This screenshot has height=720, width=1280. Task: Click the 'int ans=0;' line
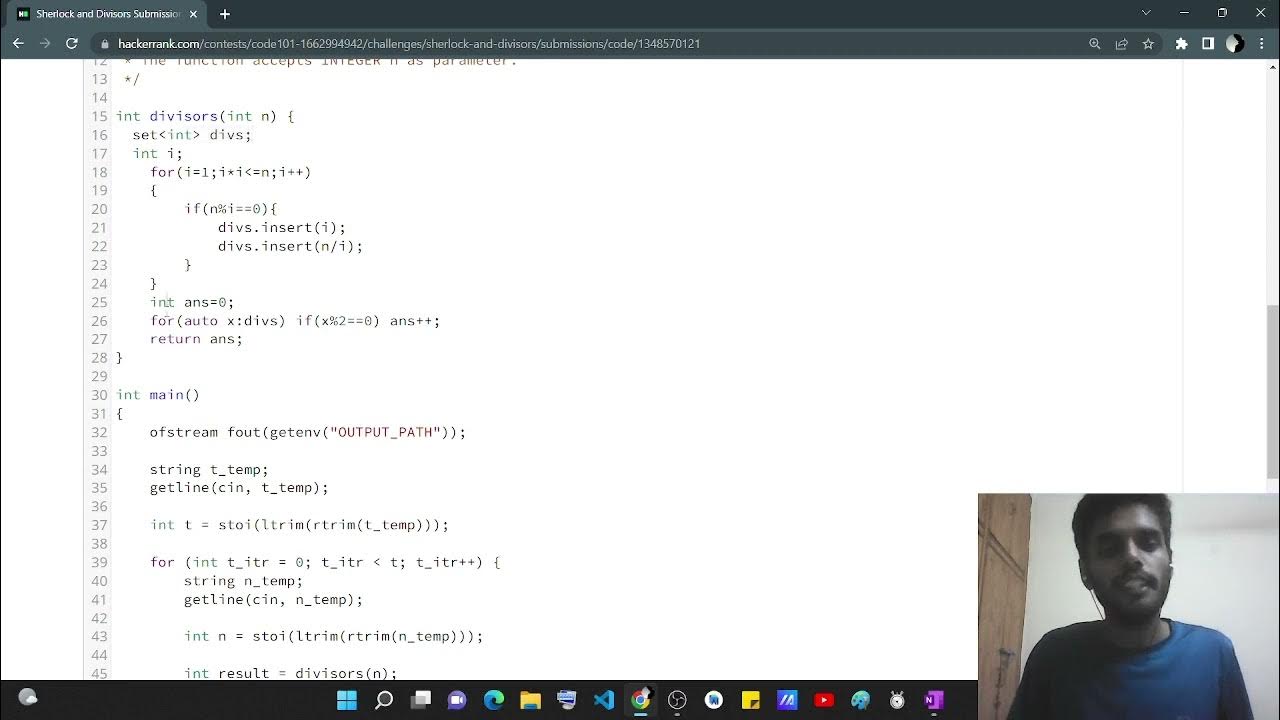click(192, 302)
